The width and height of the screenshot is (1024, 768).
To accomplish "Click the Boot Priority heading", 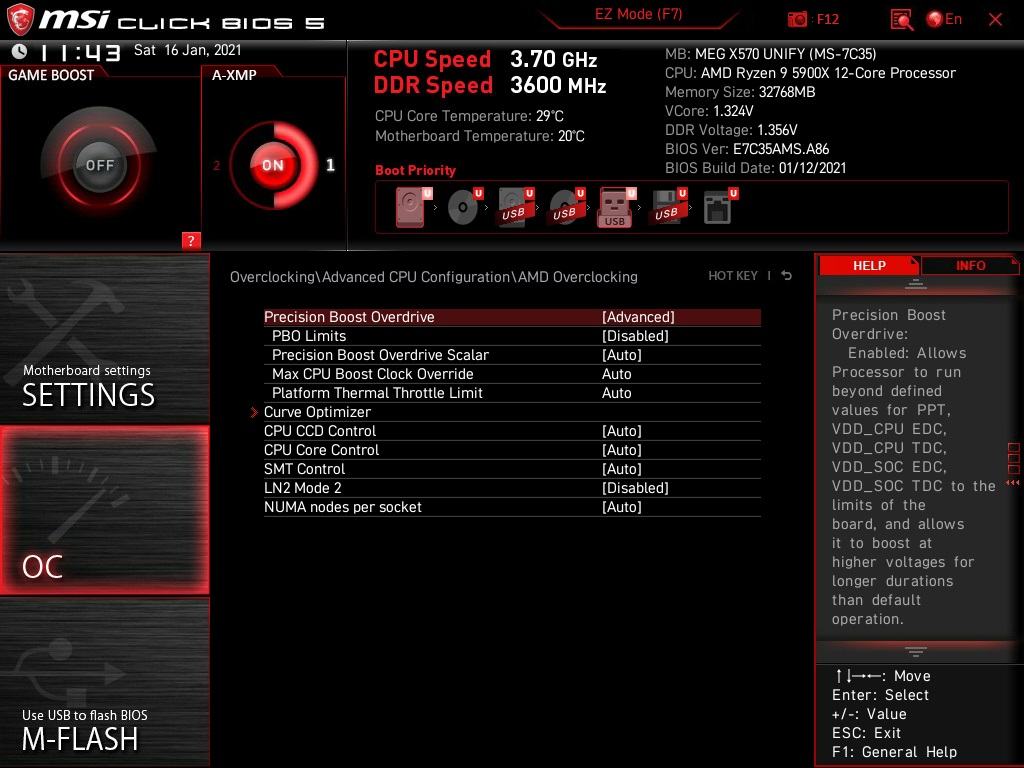I will coord(415,170).
